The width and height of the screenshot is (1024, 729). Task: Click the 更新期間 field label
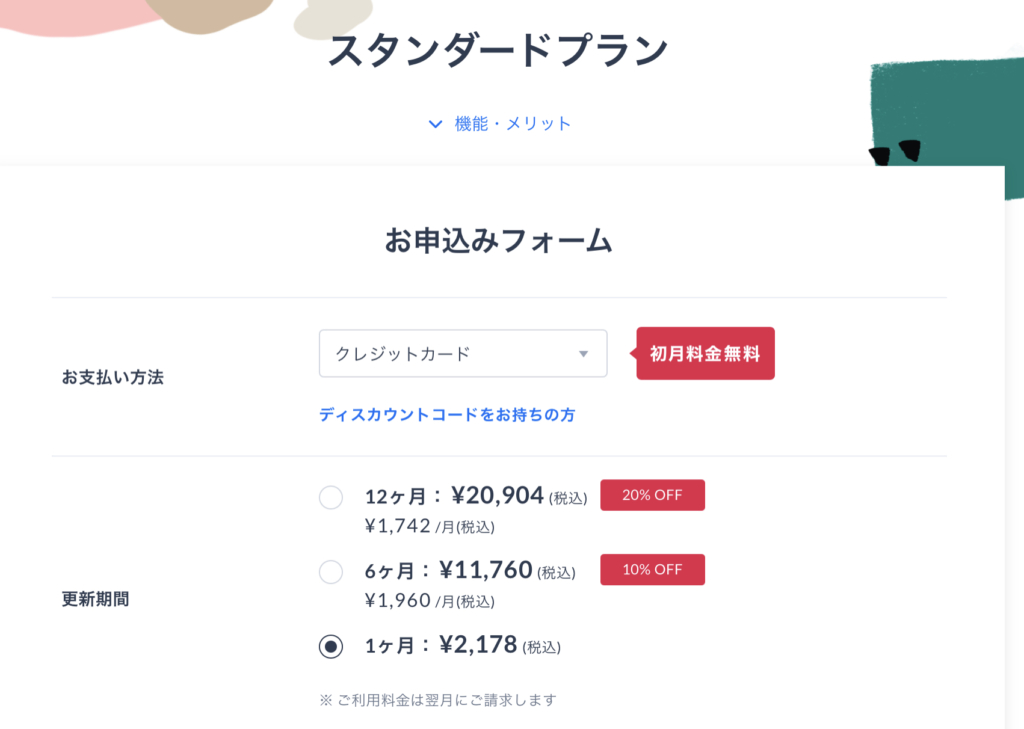(x=95, y=598)
